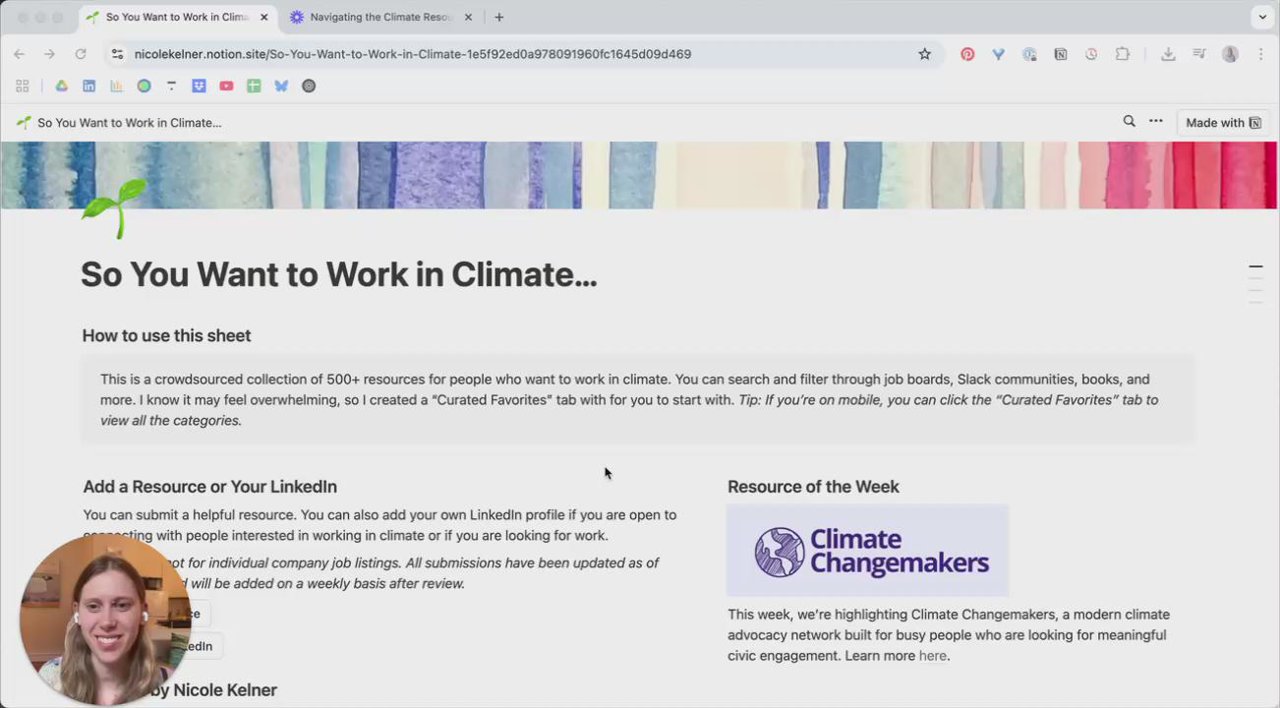Open the bar chart analytics bookmark
This screenshot has height=708, width=1280.
(x=116, y=86)
